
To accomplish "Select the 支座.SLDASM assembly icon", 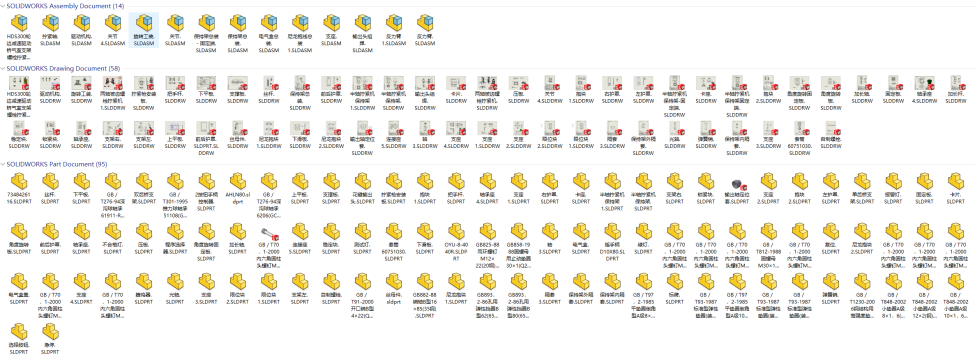I will pyautogui.click(x=331, y=24).
